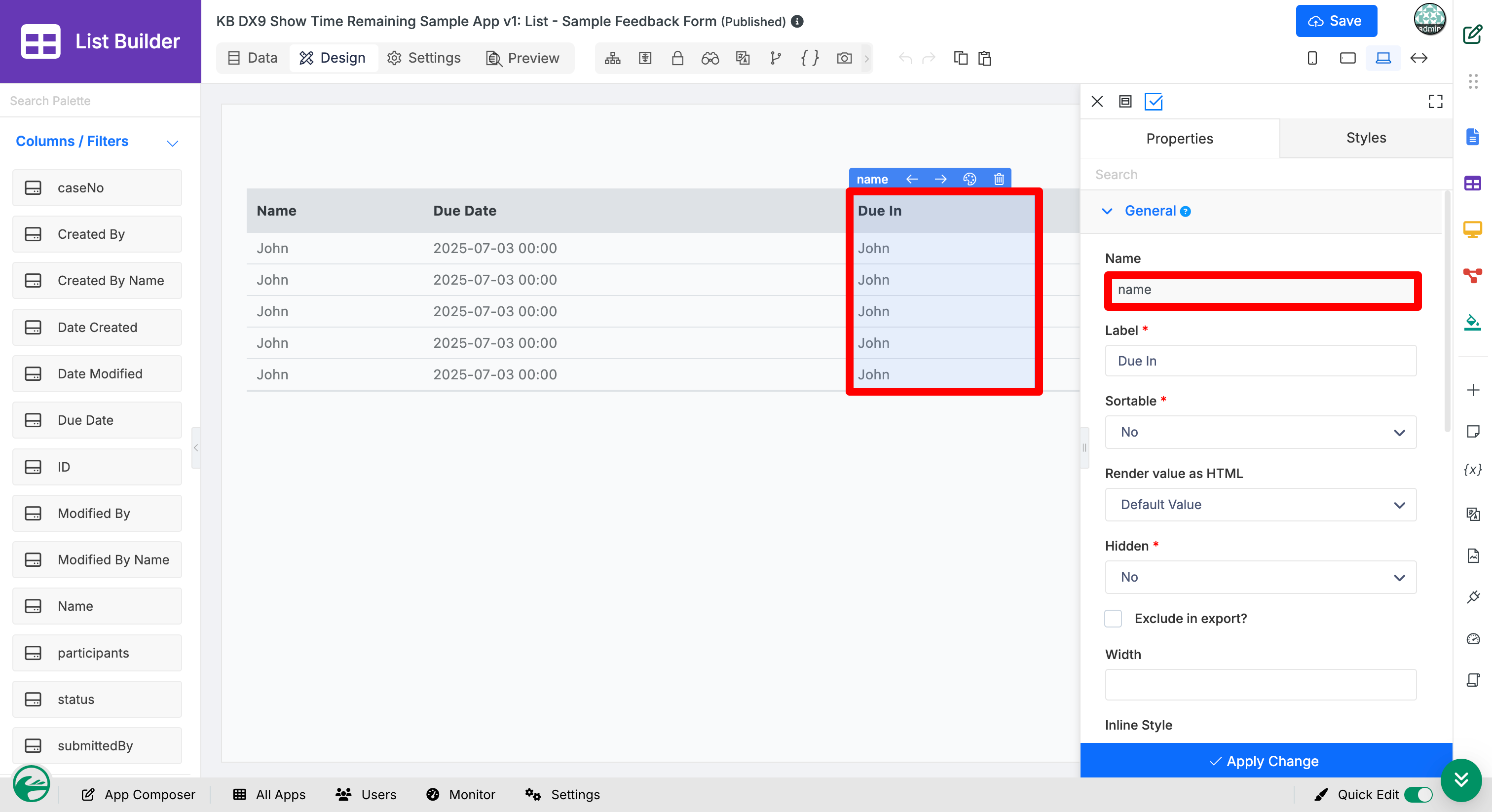Open the sitemap tree toolbar icon
1492x812 pixels.
(x=612, y=58)
